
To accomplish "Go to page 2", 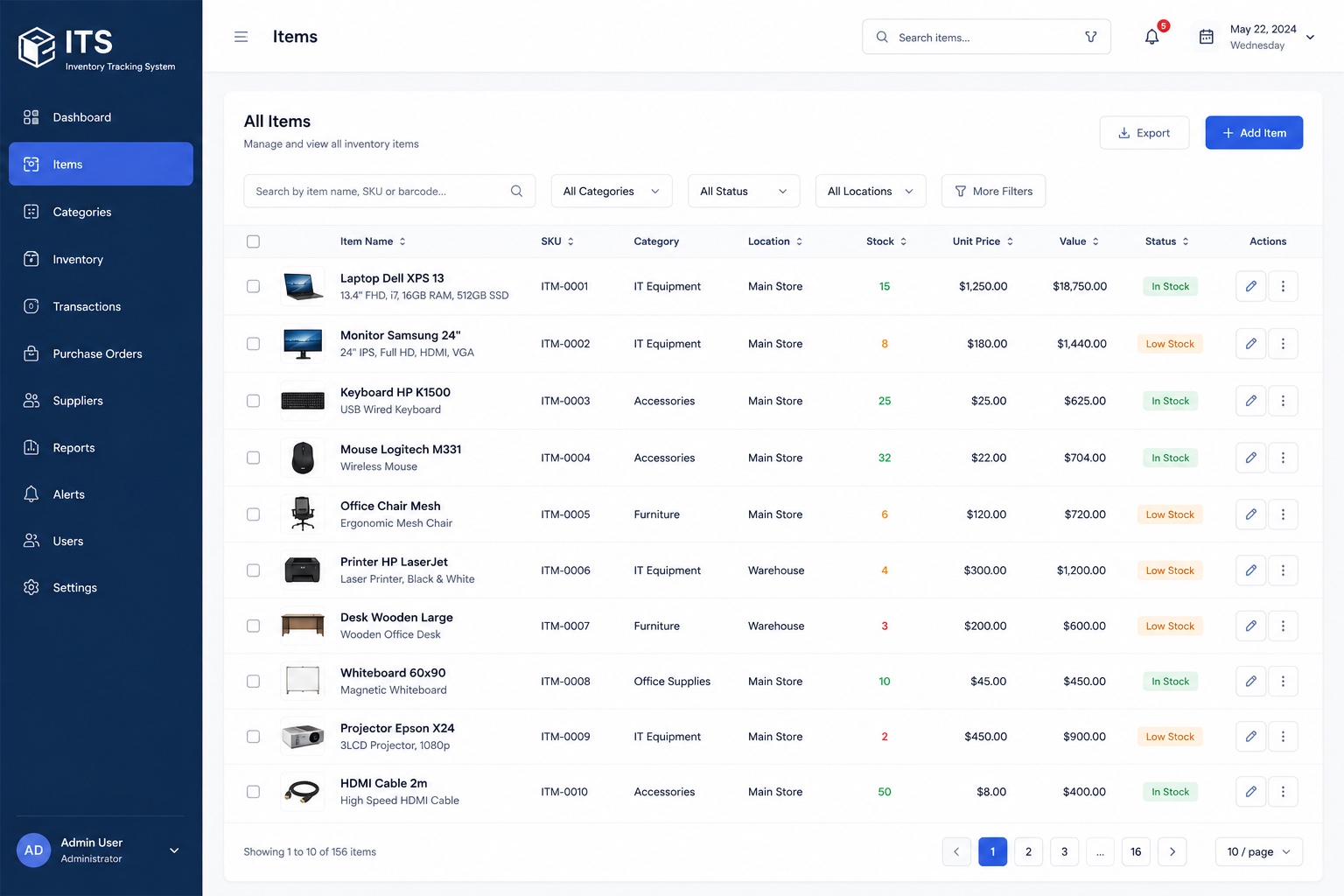I will [x=1028, y=851].
